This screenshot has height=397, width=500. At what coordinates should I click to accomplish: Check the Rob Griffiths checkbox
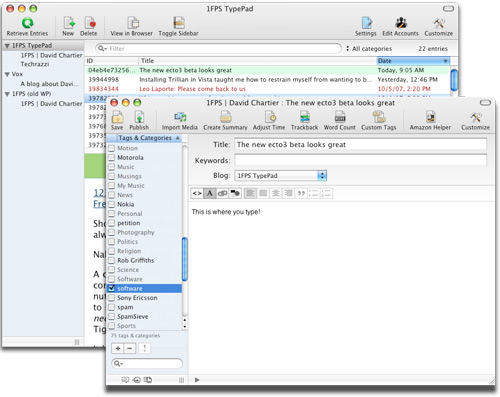[112, 260]
